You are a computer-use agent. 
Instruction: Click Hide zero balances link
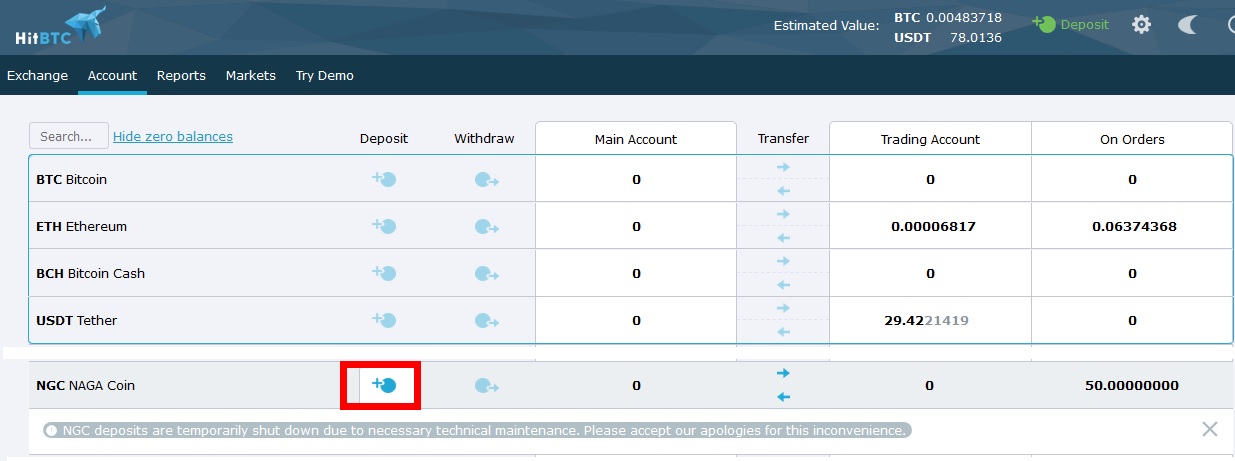pos(173,136)
